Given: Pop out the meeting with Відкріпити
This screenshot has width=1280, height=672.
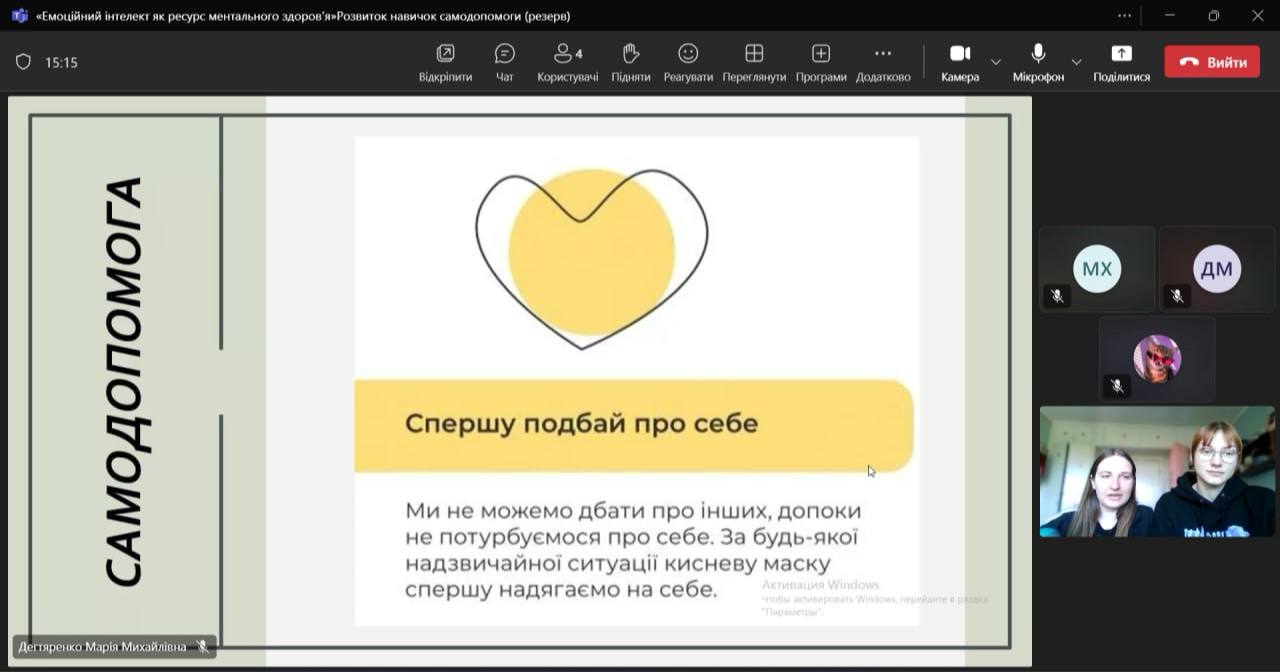Looking at the screenshot, I should 445,62.
